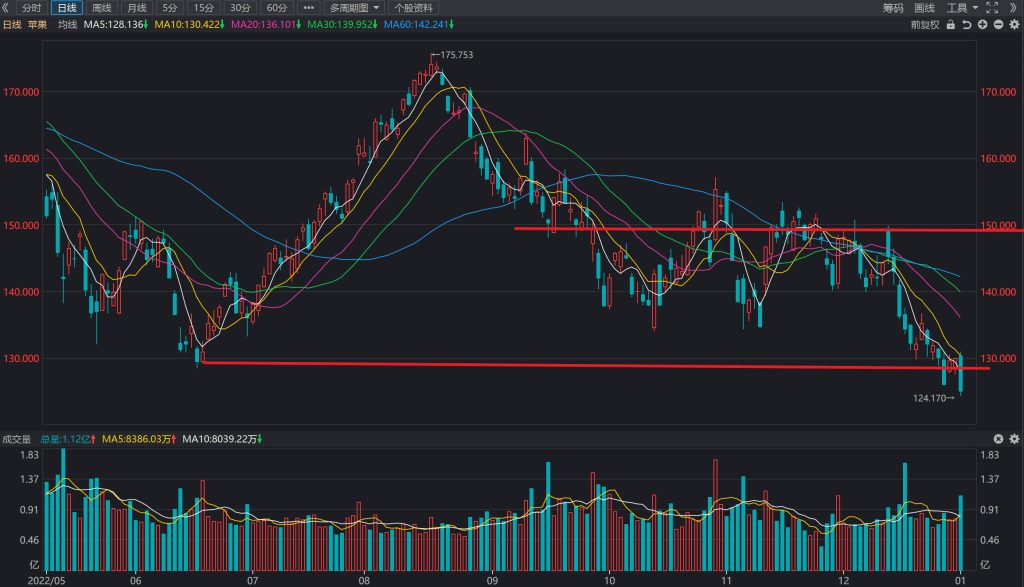
Task: Toggle the 均线 moving average display
Action: point(67,25)
